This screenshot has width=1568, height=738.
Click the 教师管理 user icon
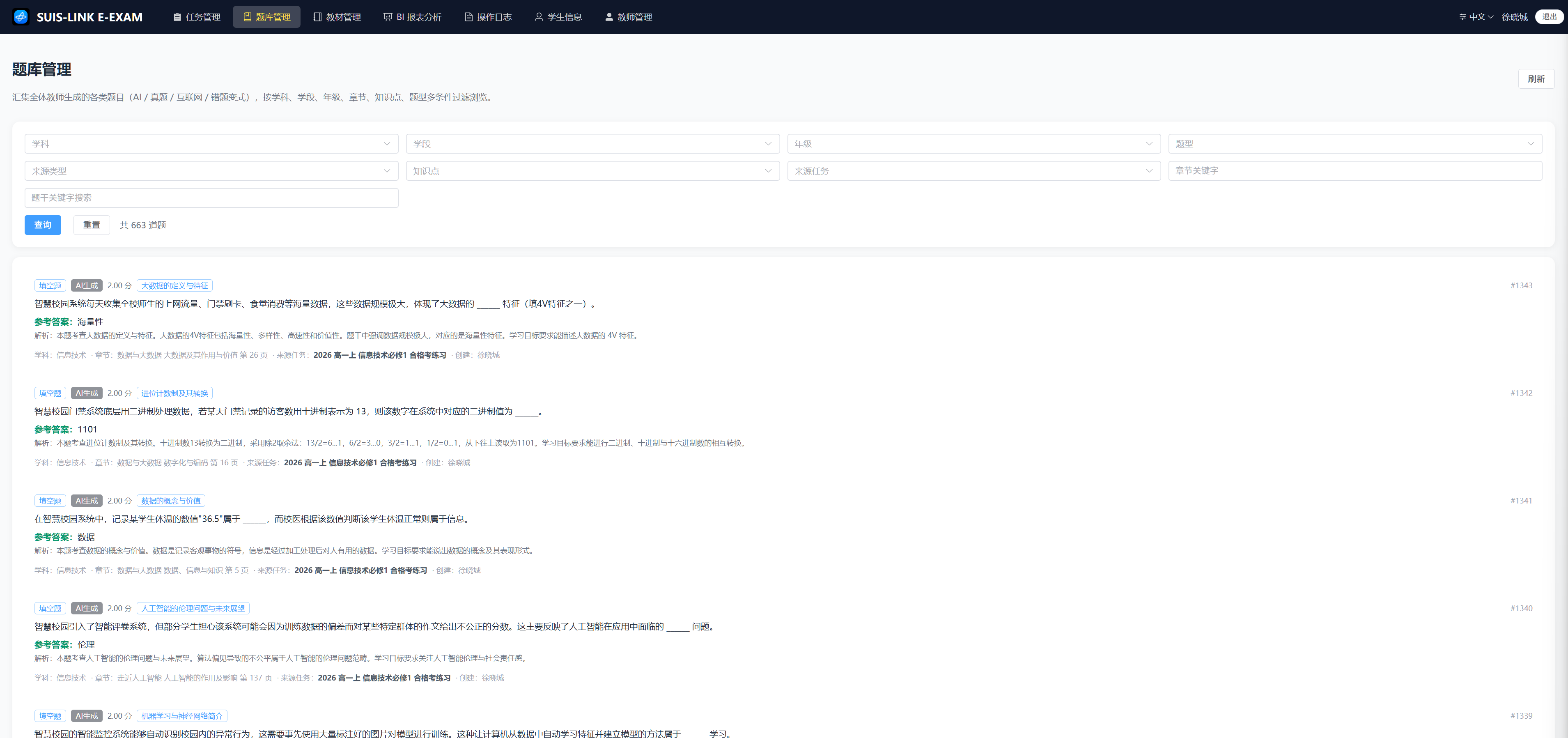tap(609, 17)
